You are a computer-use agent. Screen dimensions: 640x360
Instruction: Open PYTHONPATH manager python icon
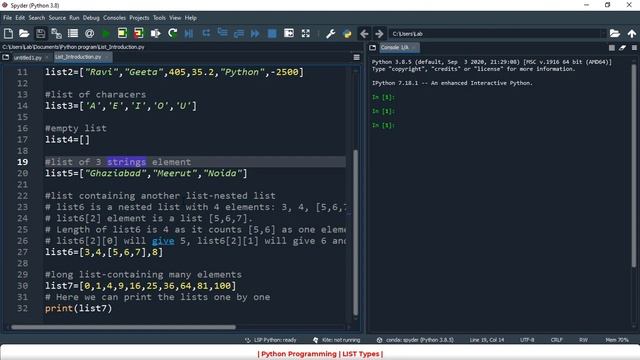347,33
